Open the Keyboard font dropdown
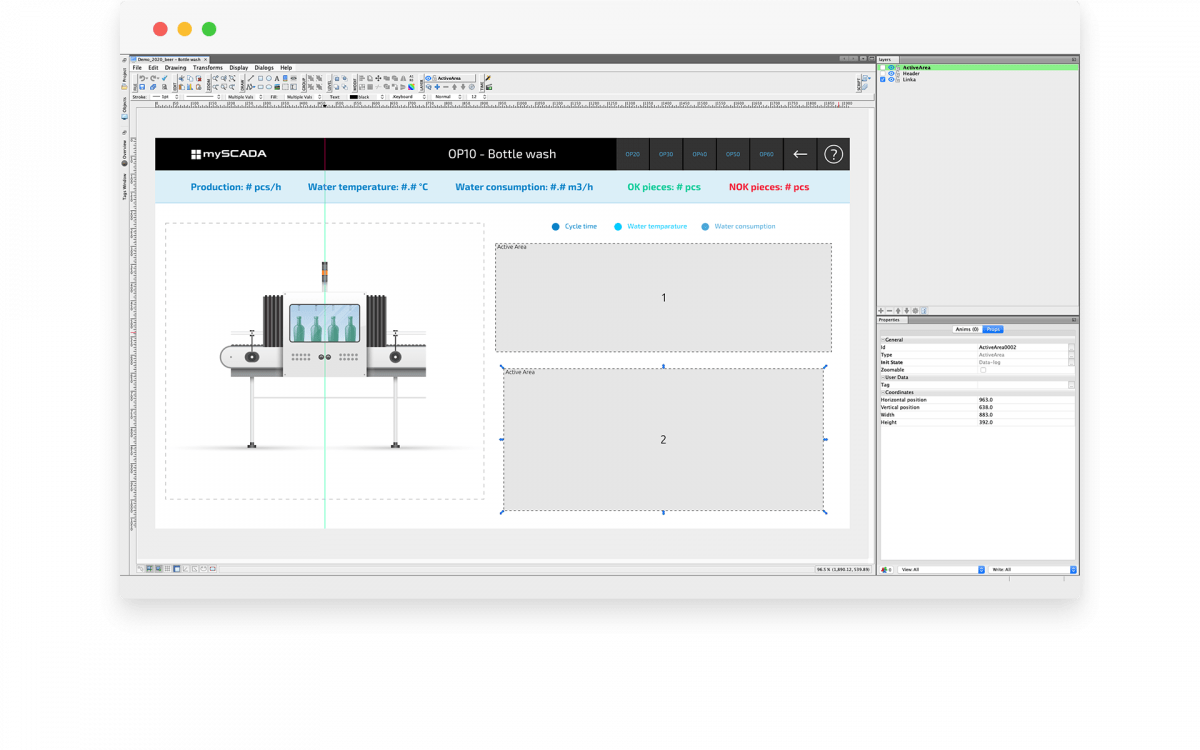 click(x=408, y=97)
